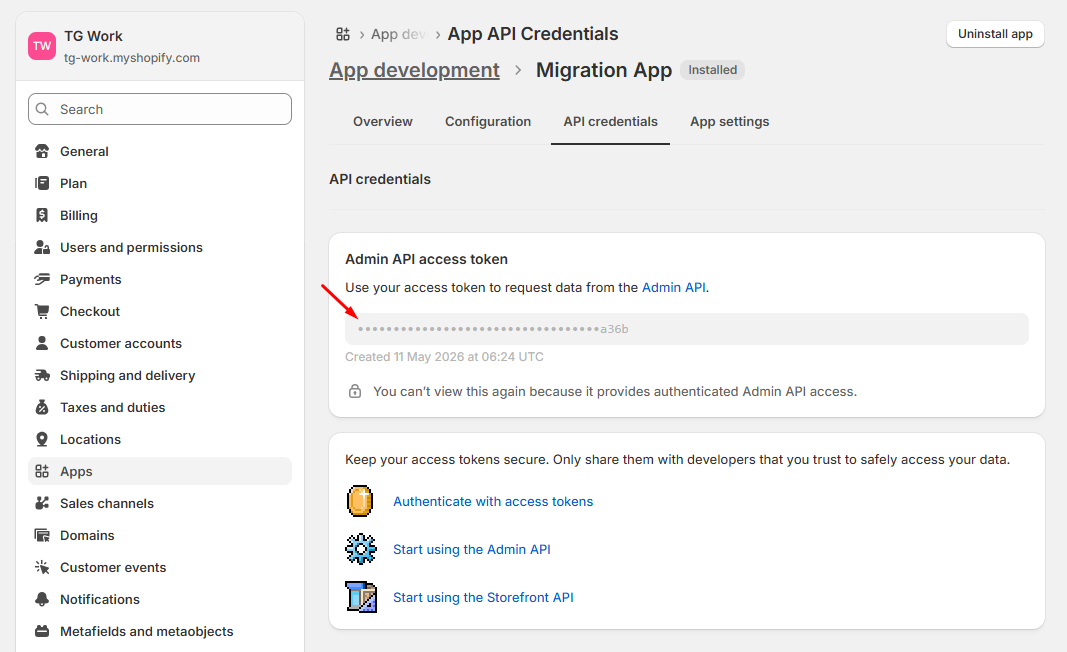Click the Metafields and metaobjects icon
1067x652 pixels.
pos(42,631)
